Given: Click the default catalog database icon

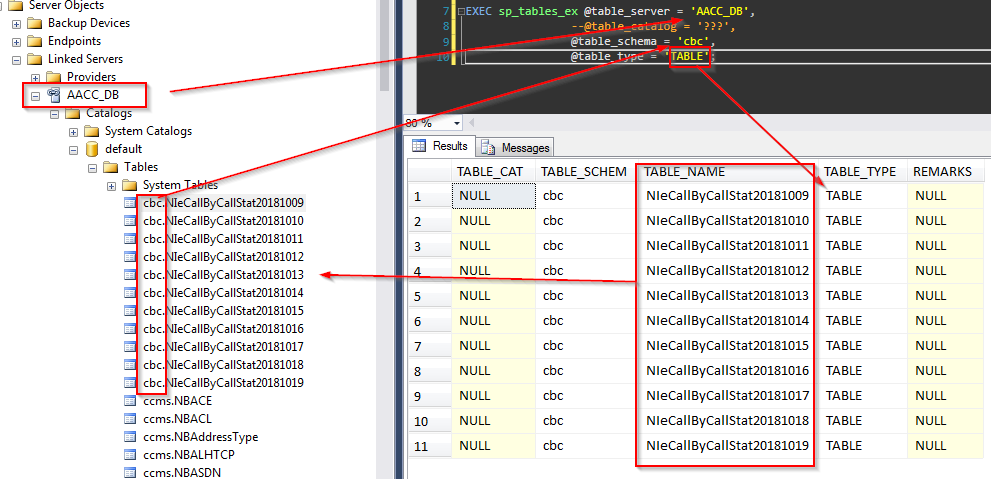Looking at the screenshot, I should tap(93, 149).
